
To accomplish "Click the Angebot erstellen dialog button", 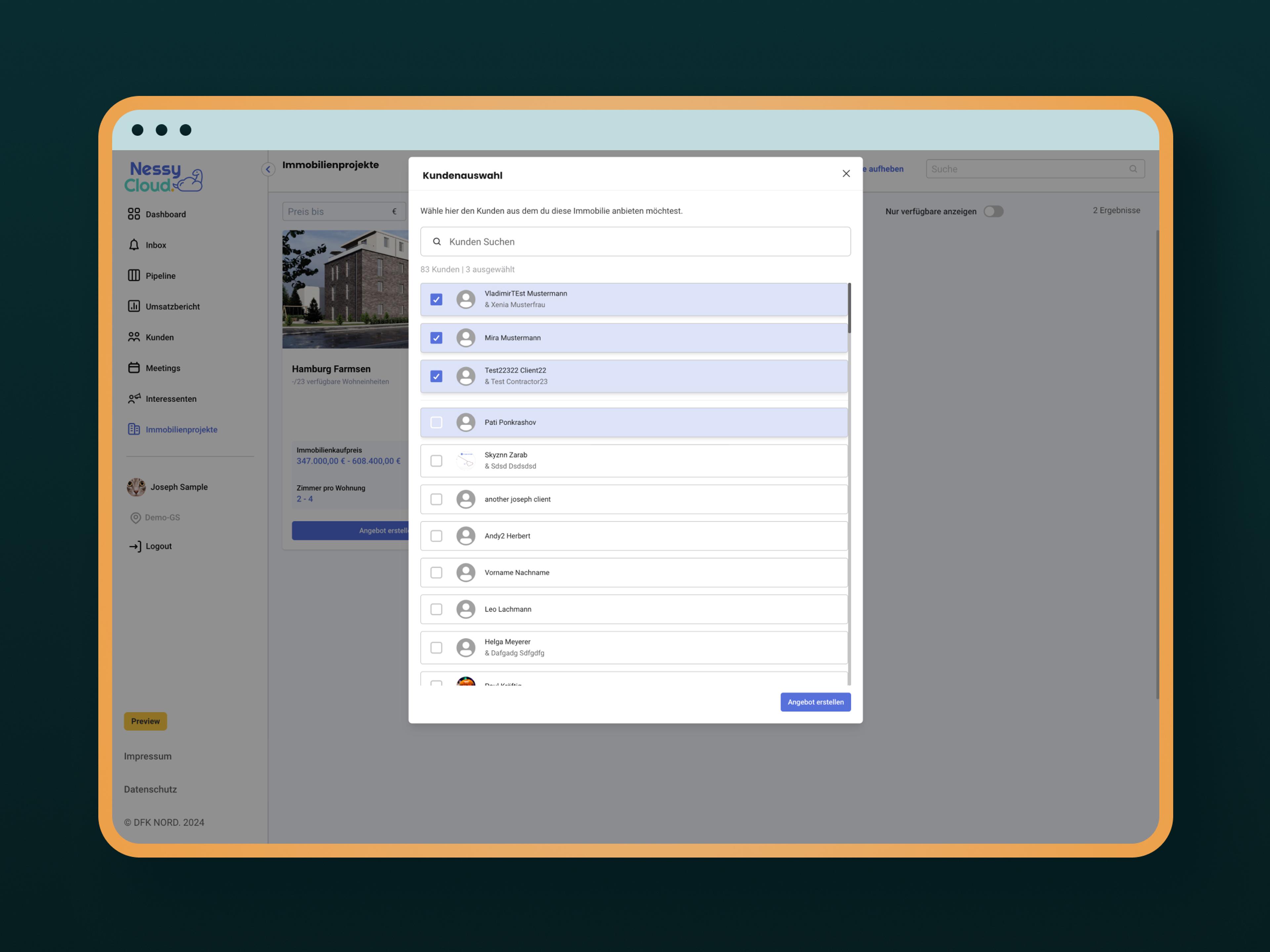I will [x=815, y=702].
